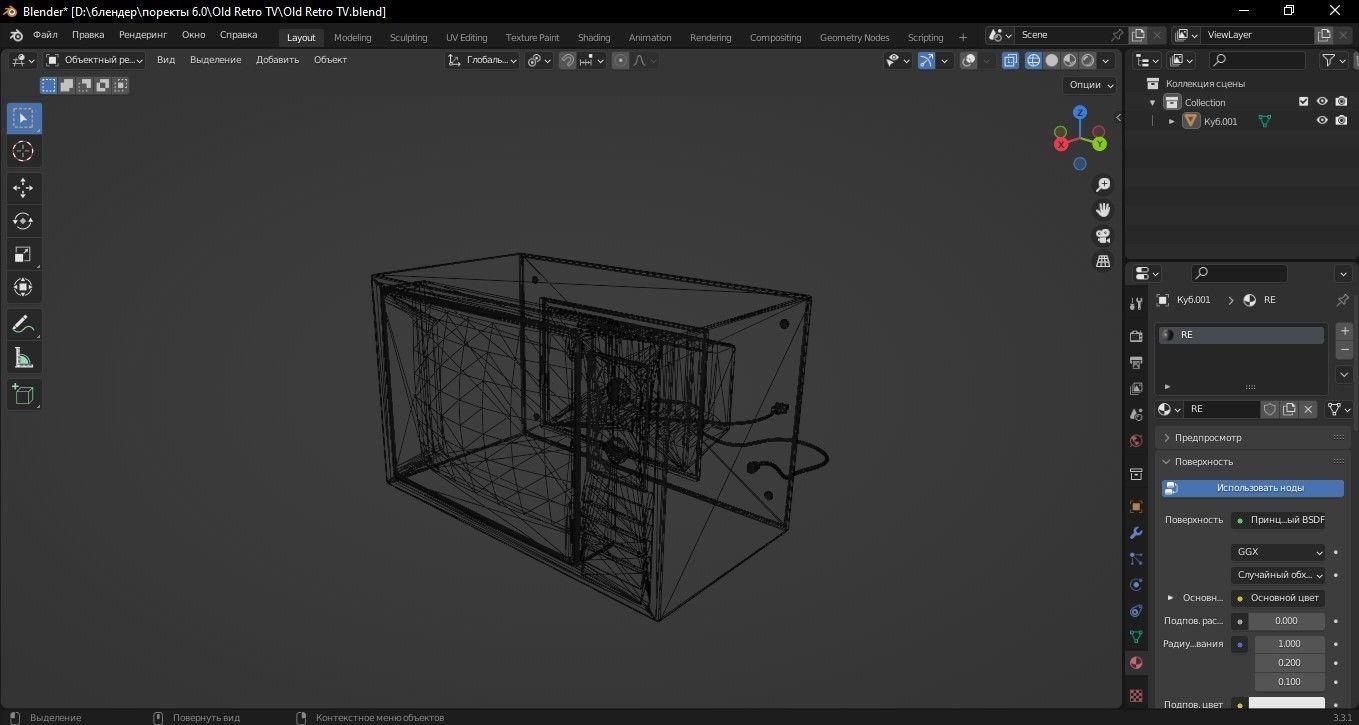Switch to the Shading workspace tab
Screen dimensions: 1359x725
coord(594,38)
